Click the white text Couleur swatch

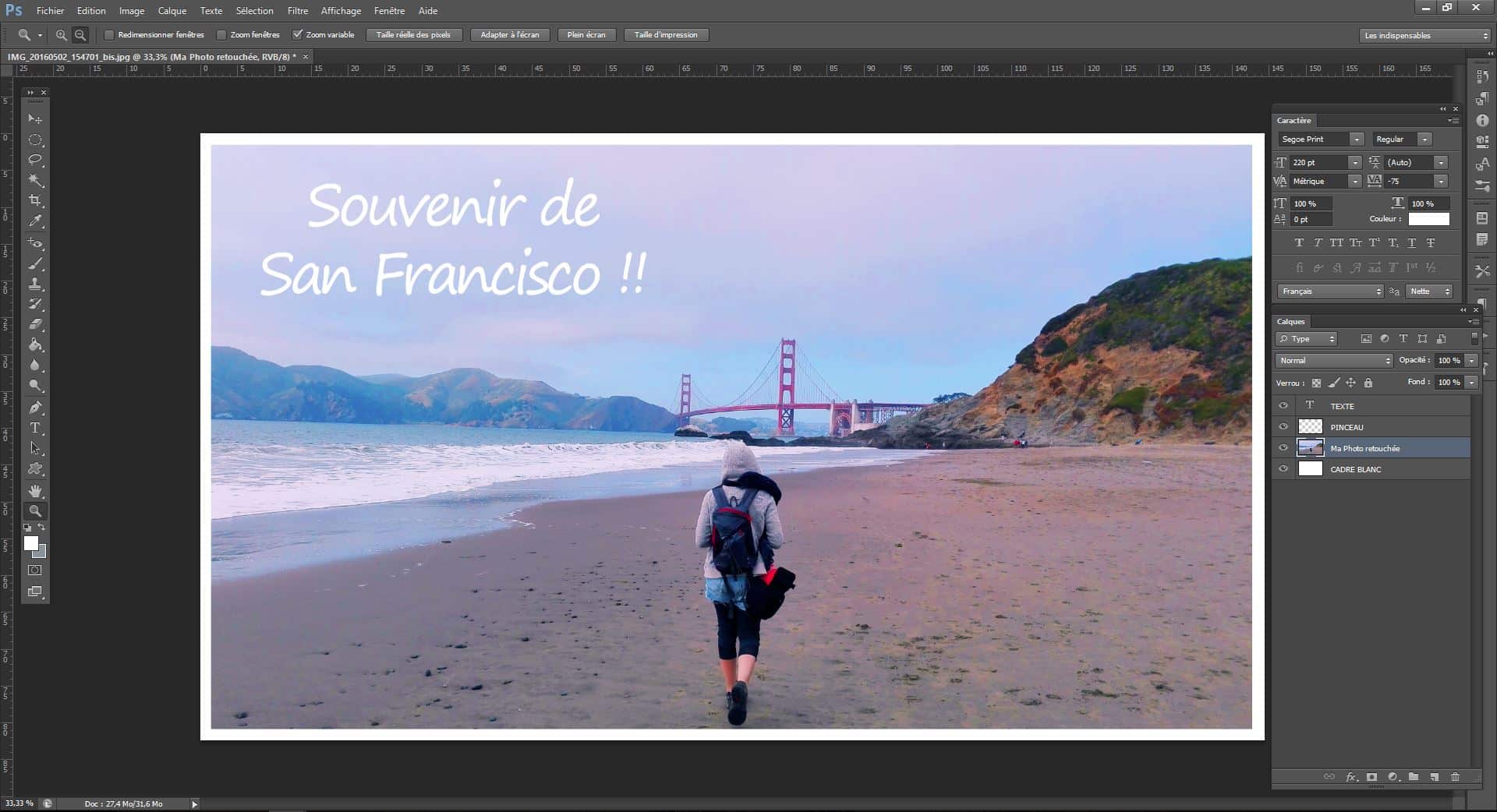pos(1428,219)
